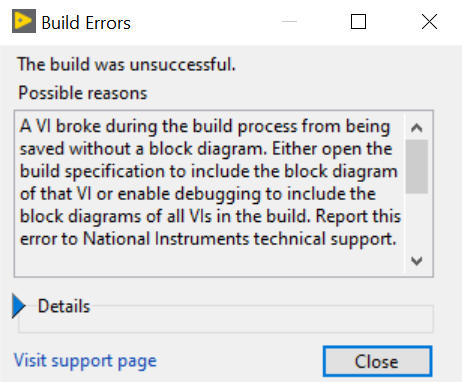
Task: Click the blank area under the reasons text
Action: [210, 262]
